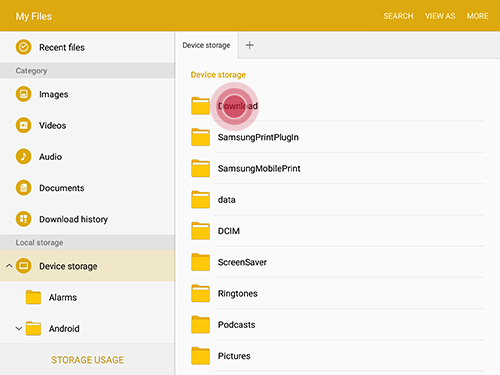Click the Download folder icon
The width and height of the screenshot is (500, 375).
coord(200,106)
